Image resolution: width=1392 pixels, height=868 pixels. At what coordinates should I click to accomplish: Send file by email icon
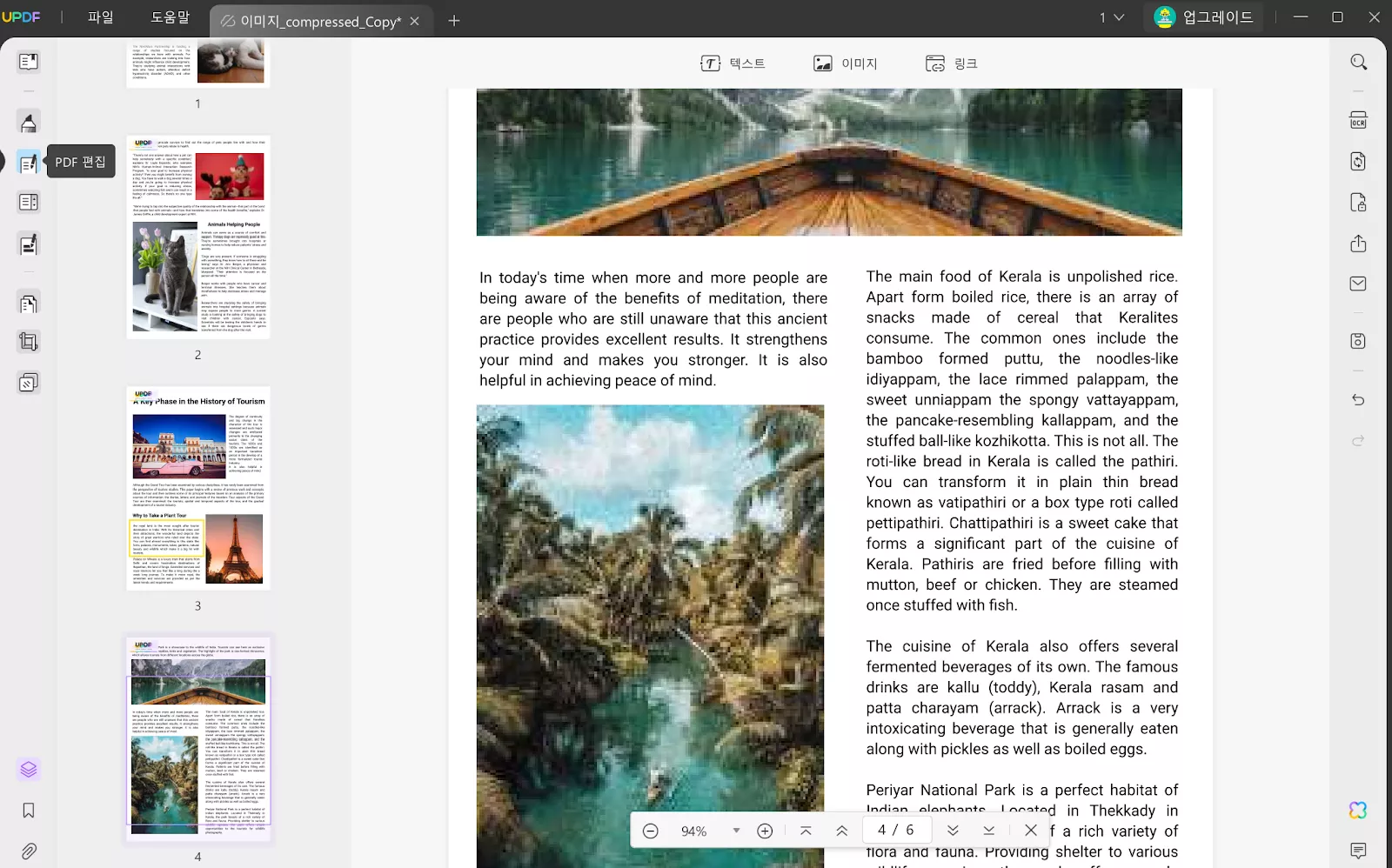coord(1358,284)
